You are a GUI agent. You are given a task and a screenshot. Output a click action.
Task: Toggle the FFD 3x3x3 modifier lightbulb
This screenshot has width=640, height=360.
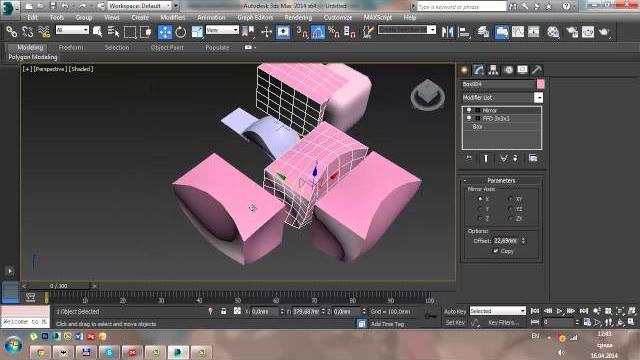[469, 118]
